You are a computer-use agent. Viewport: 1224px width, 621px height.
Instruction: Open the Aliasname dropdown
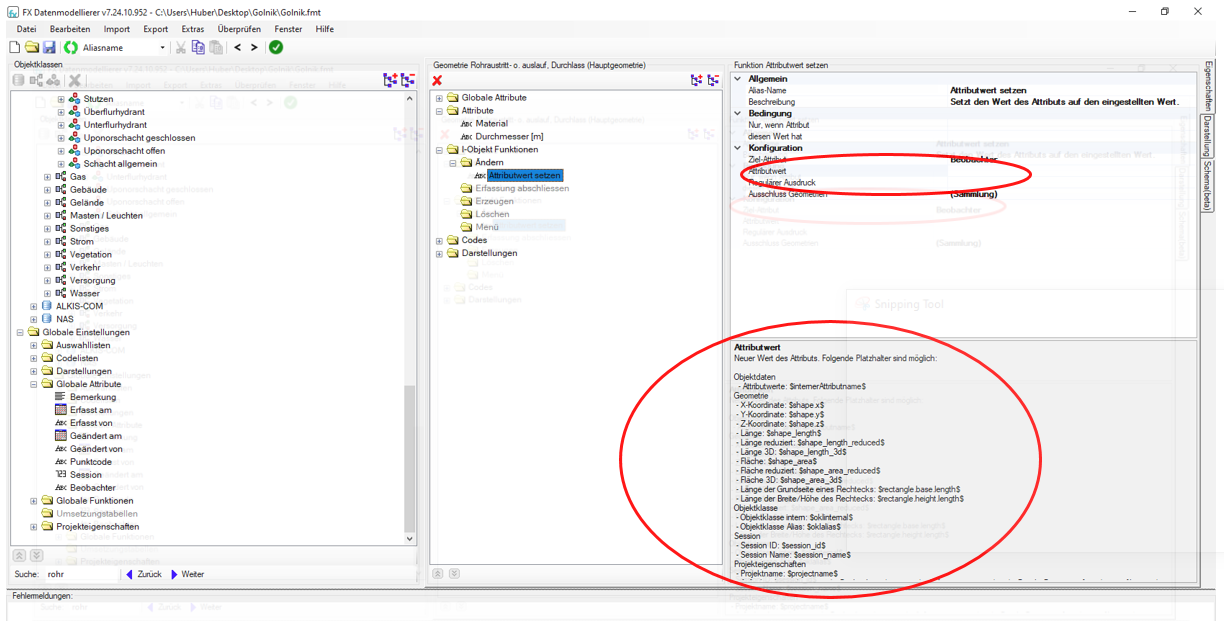(162, 47)
